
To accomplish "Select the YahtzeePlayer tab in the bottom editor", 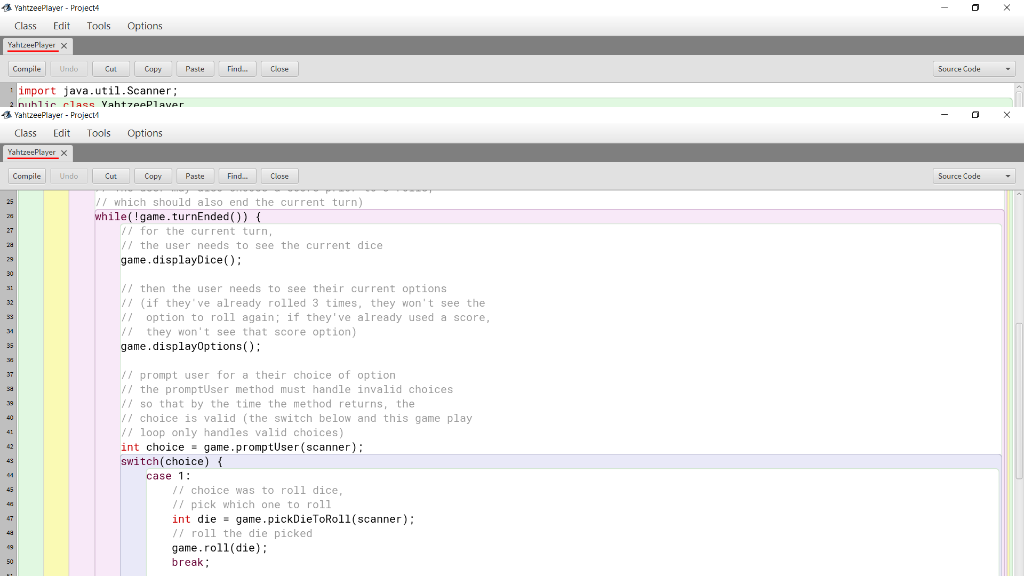I will 30,152.
